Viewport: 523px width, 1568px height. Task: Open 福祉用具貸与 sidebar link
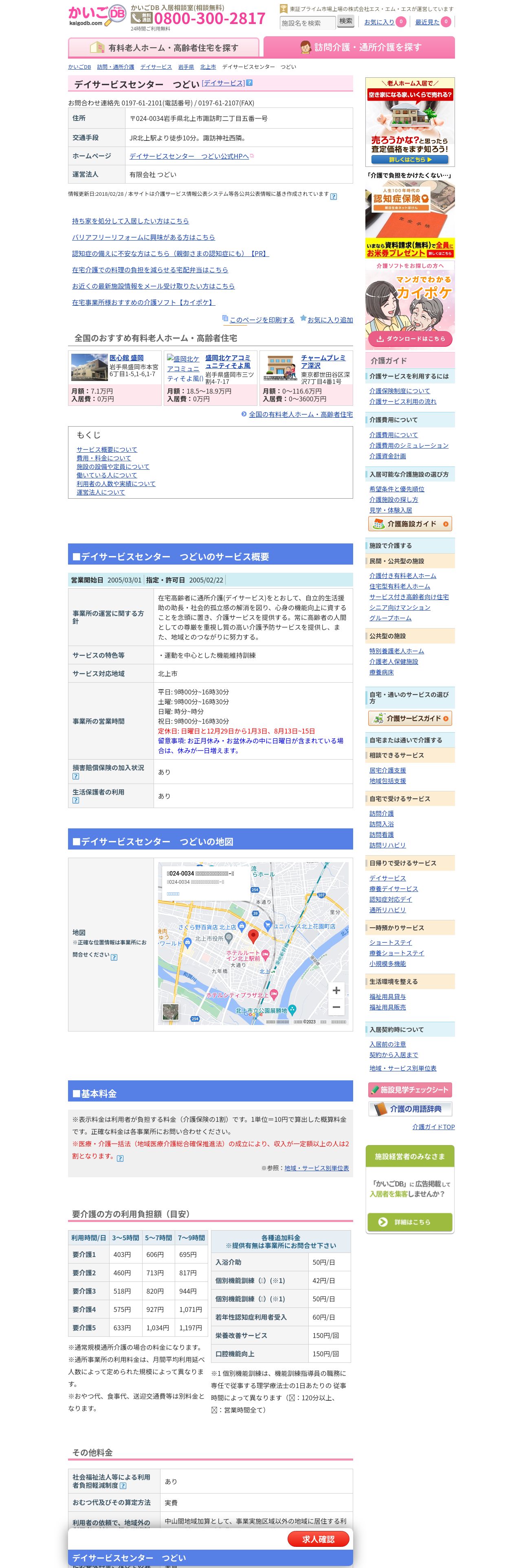387,997
